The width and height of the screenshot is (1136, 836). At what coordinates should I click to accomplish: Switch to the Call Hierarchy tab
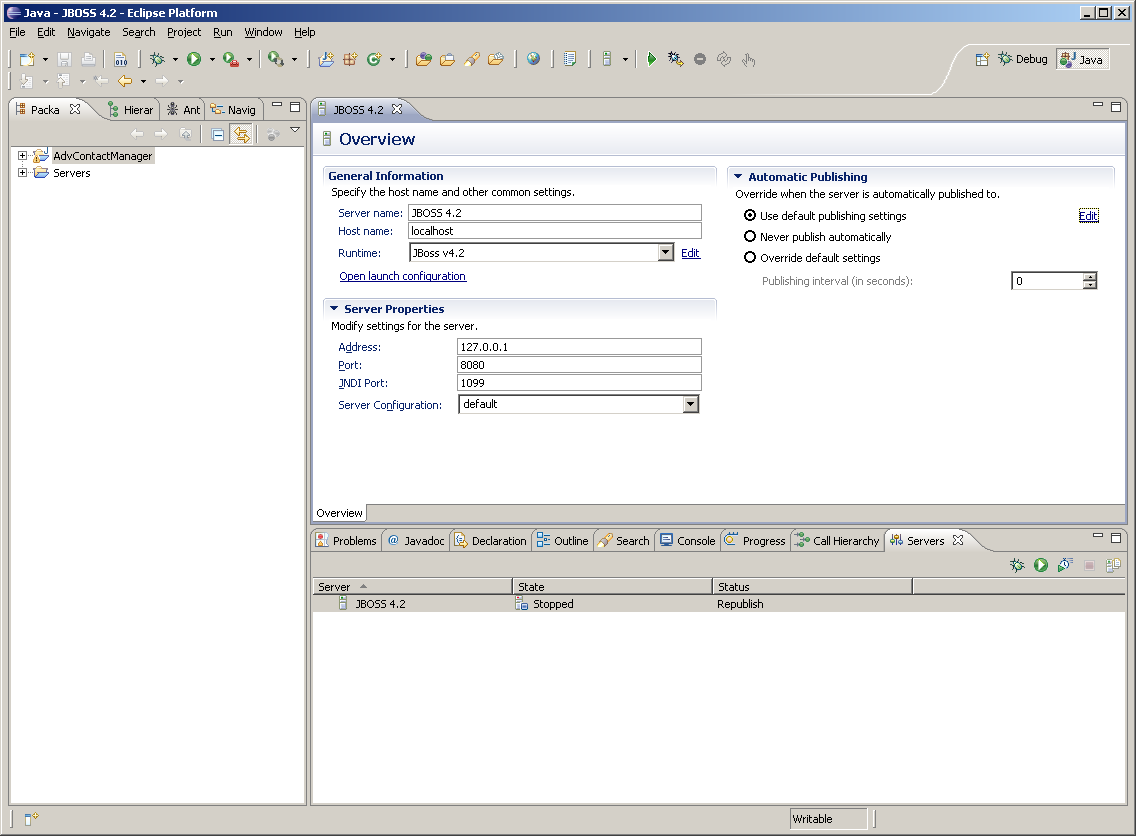pyautogui.click(x=837, y=540)
